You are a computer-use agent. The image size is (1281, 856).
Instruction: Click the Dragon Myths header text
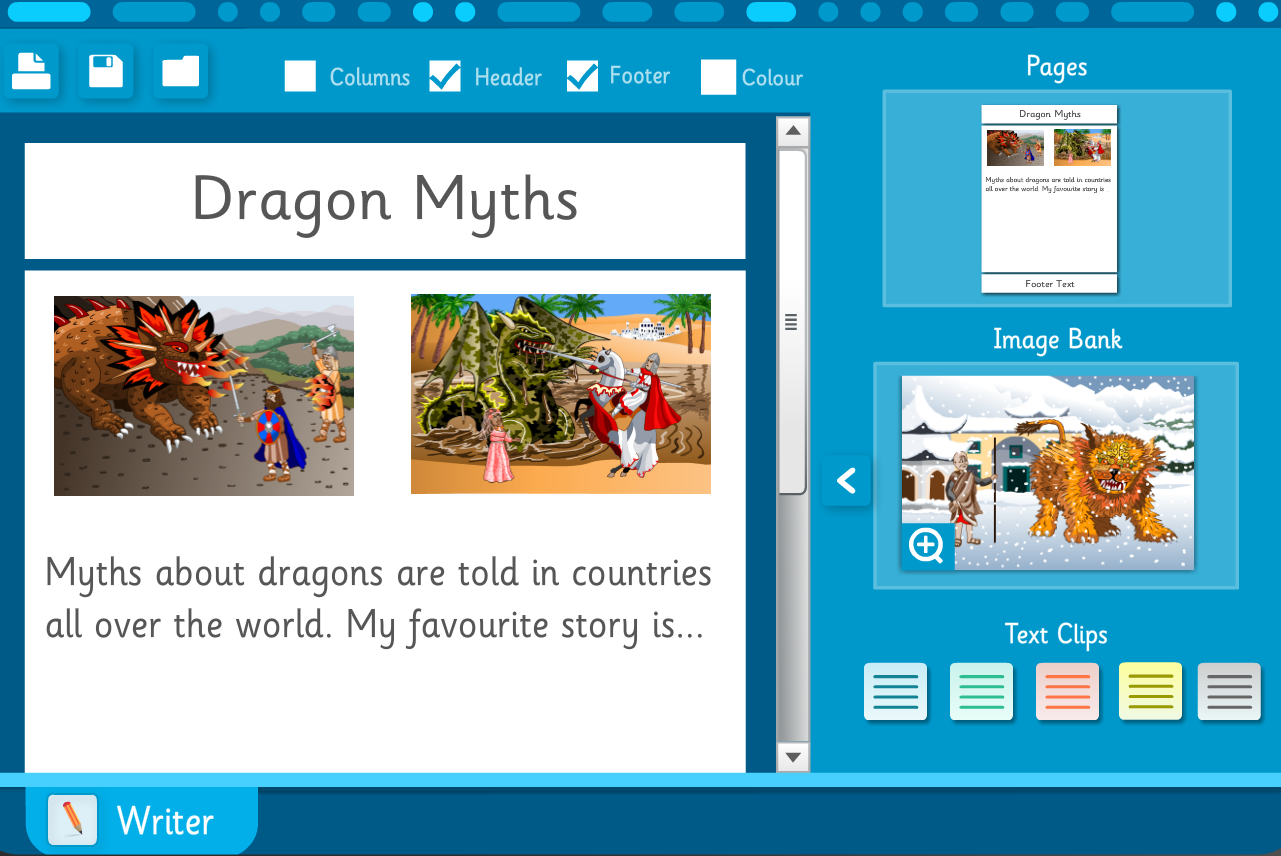tap(385, 200)
